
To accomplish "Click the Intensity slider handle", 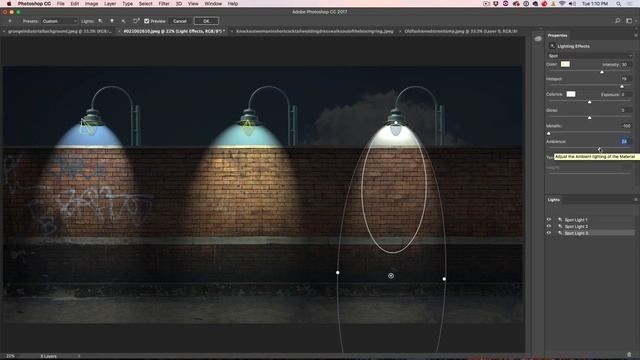I will [602, 72].
